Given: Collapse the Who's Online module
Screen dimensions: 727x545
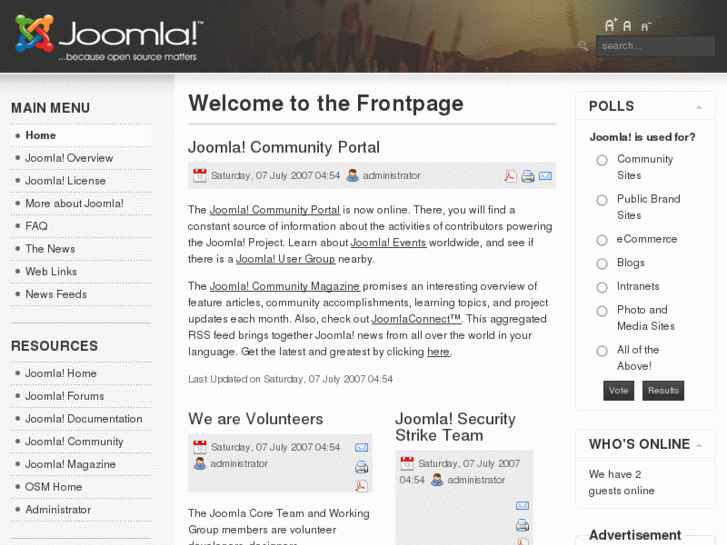Looking at the screenshot, I should pos(699,445).
